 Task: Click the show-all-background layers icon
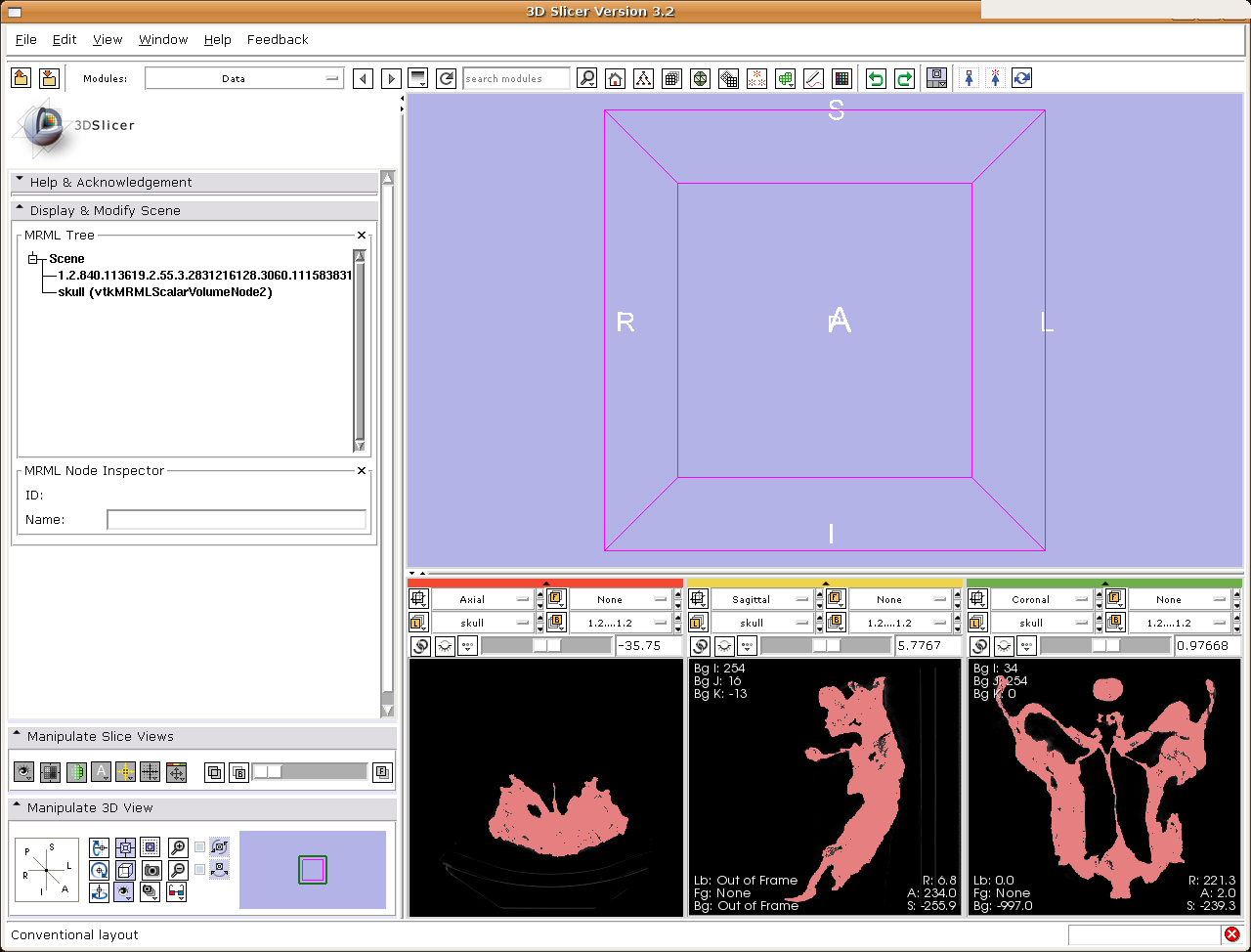[x=238, y=773]
